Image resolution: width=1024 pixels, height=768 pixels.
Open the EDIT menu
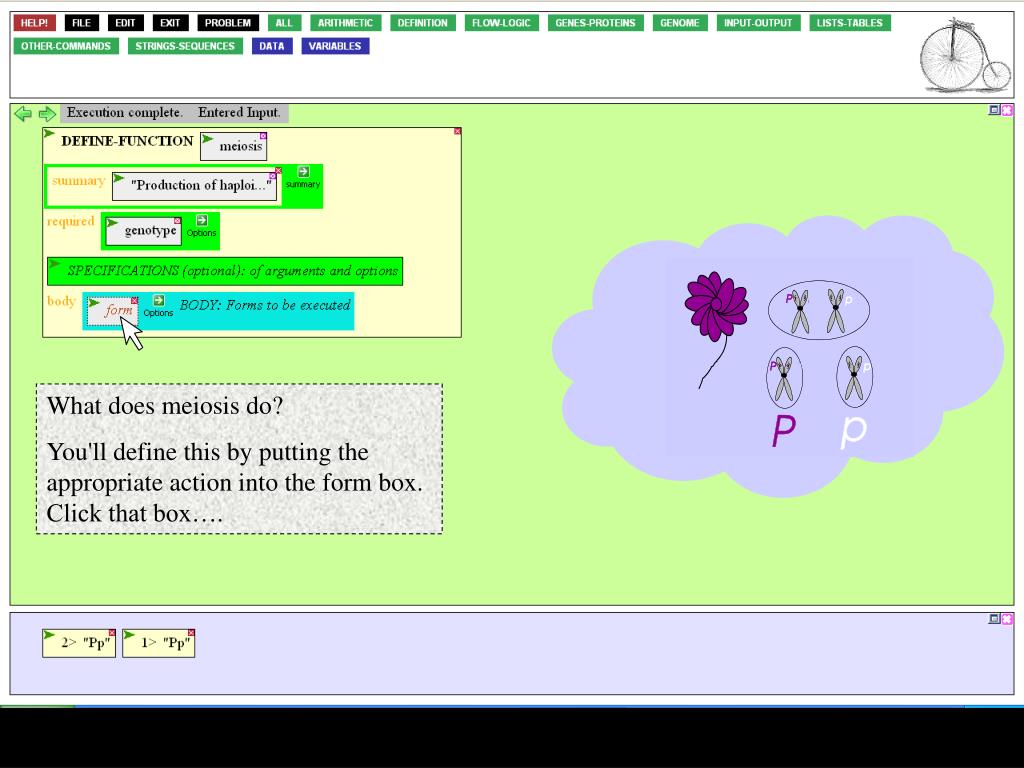point(125,23)
